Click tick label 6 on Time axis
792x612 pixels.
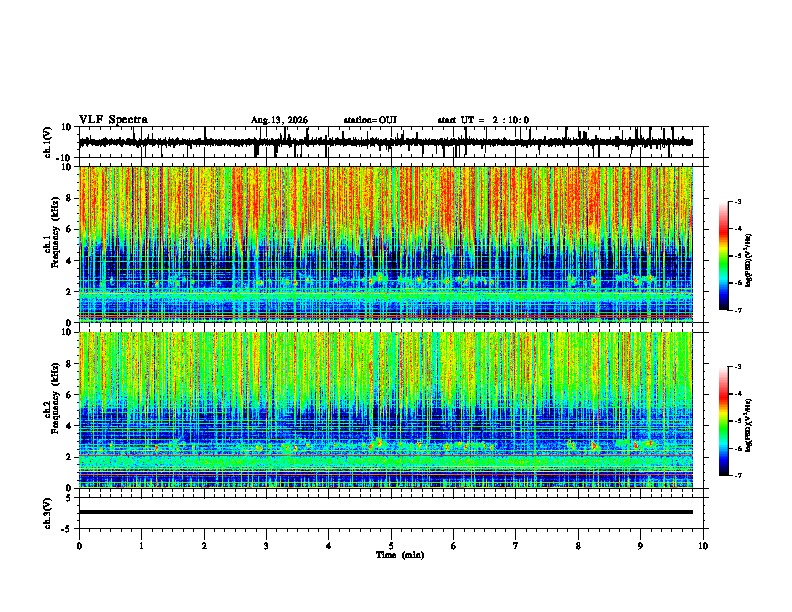pos(454,546)
